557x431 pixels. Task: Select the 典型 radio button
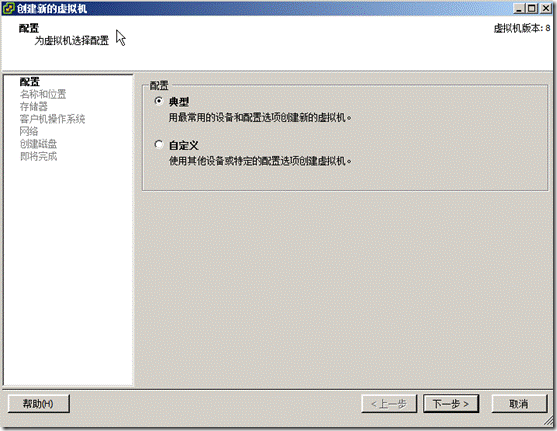[159, 101]
